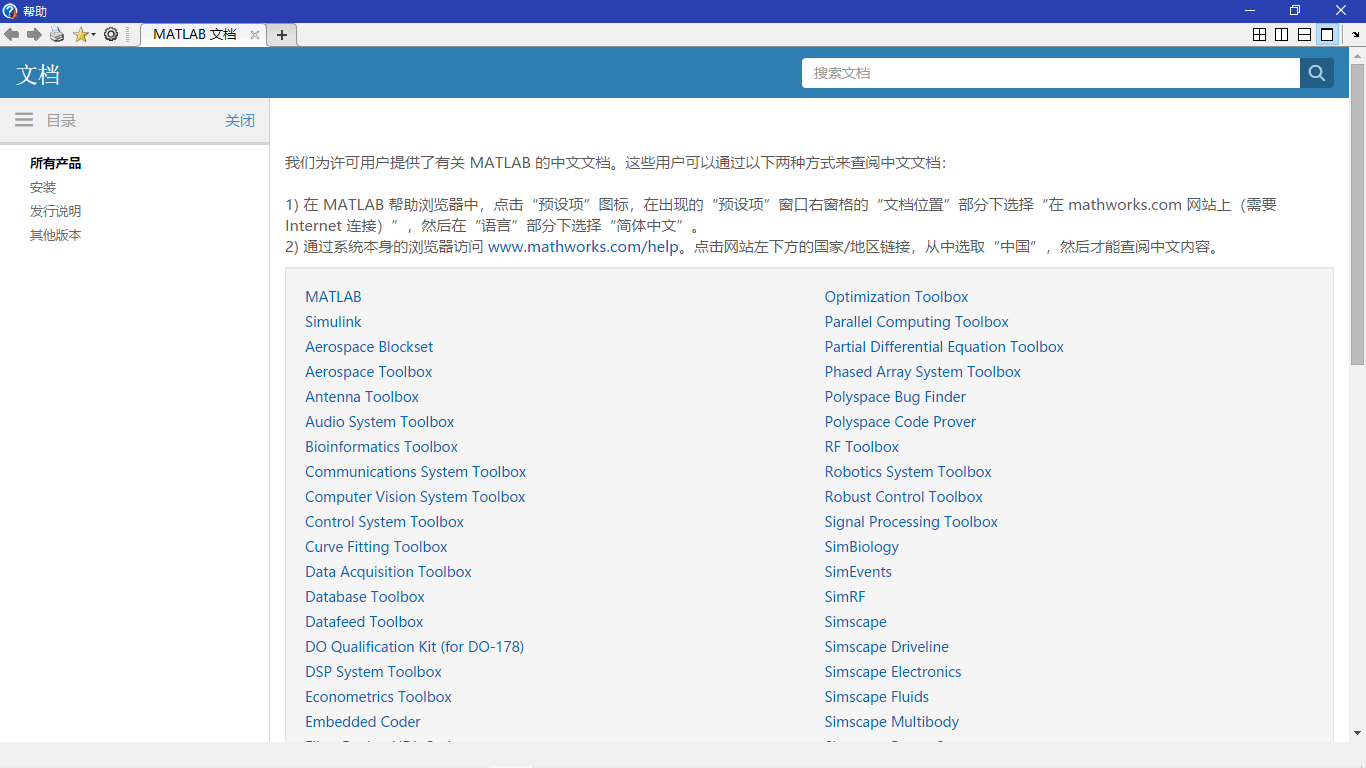The image size is (1366, 768).
Task: Open favorites star icon
Action: click(80, 34)
